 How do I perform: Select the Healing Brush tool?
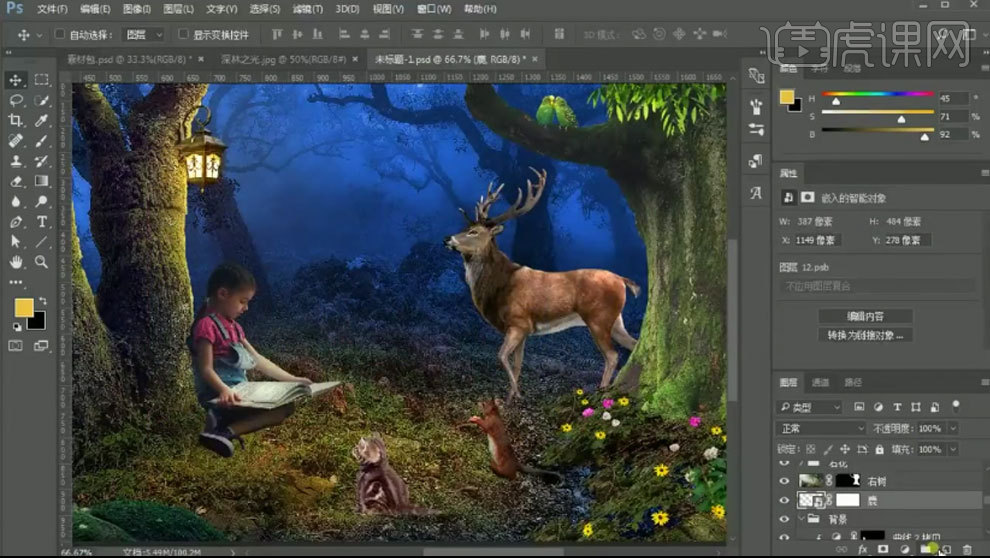16,141
